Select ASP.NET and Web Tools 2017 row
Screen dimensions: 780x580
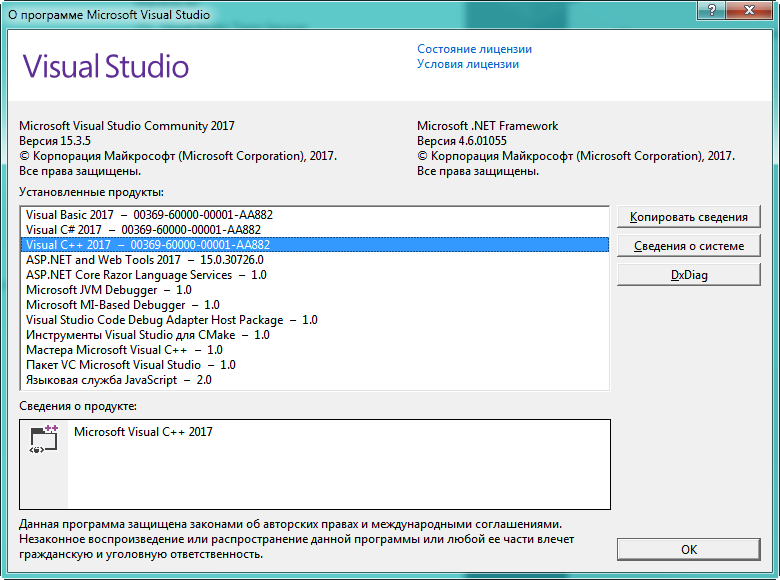[x=314, y=260]
